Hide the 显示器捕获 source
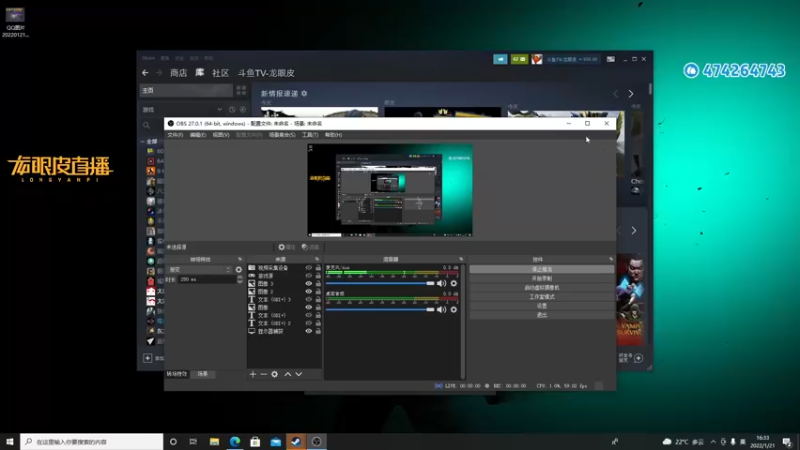The height and width of the screenshot is (450, 800). (x=309, y=331)
